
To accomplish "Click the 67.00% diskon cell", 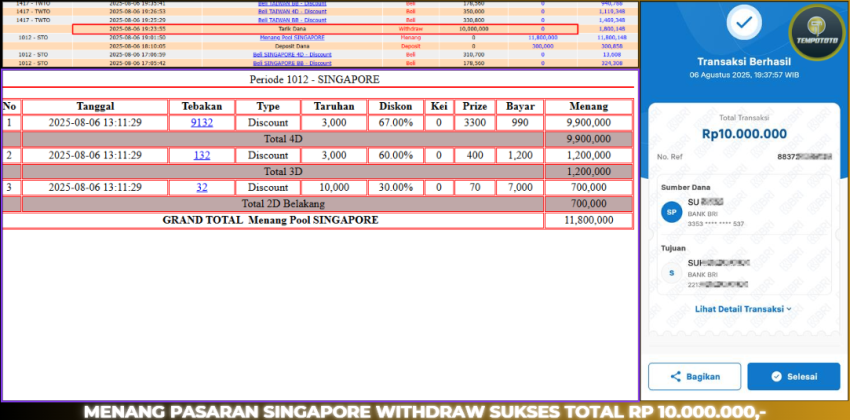I will (396, 123).
